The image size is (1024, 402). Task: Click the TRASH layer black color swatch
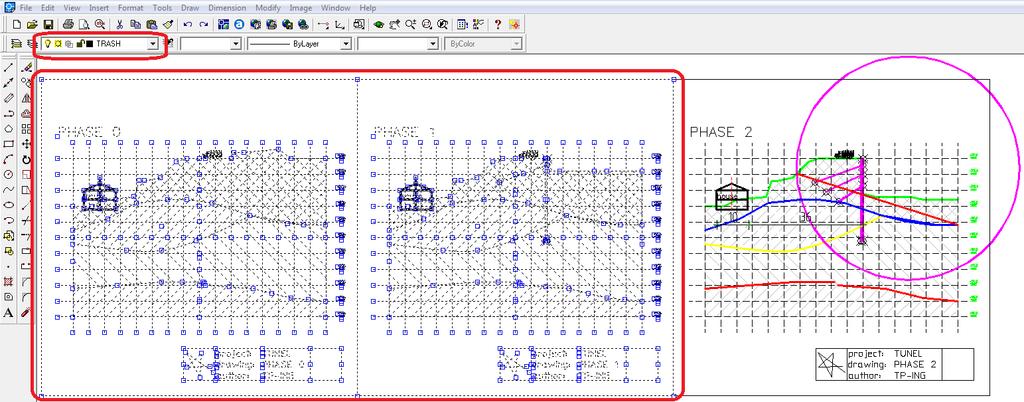[x=89, y=44]
